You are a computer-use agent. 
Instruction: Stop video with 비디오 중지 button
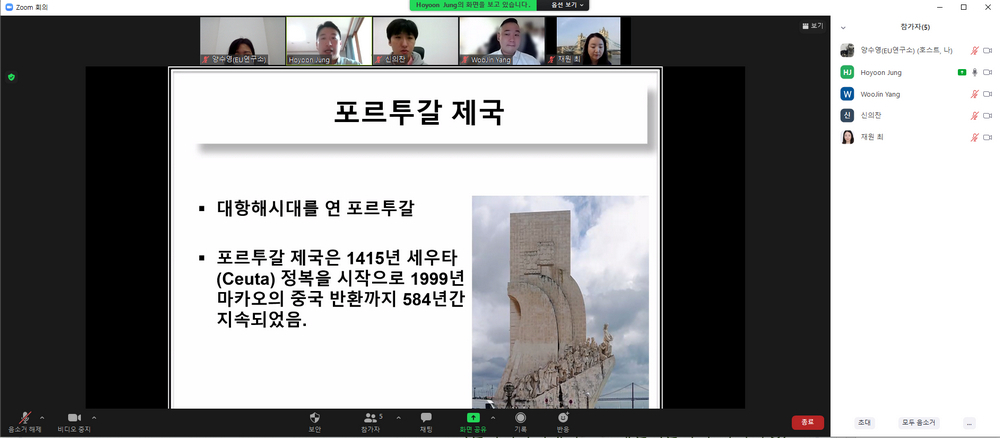74,422
